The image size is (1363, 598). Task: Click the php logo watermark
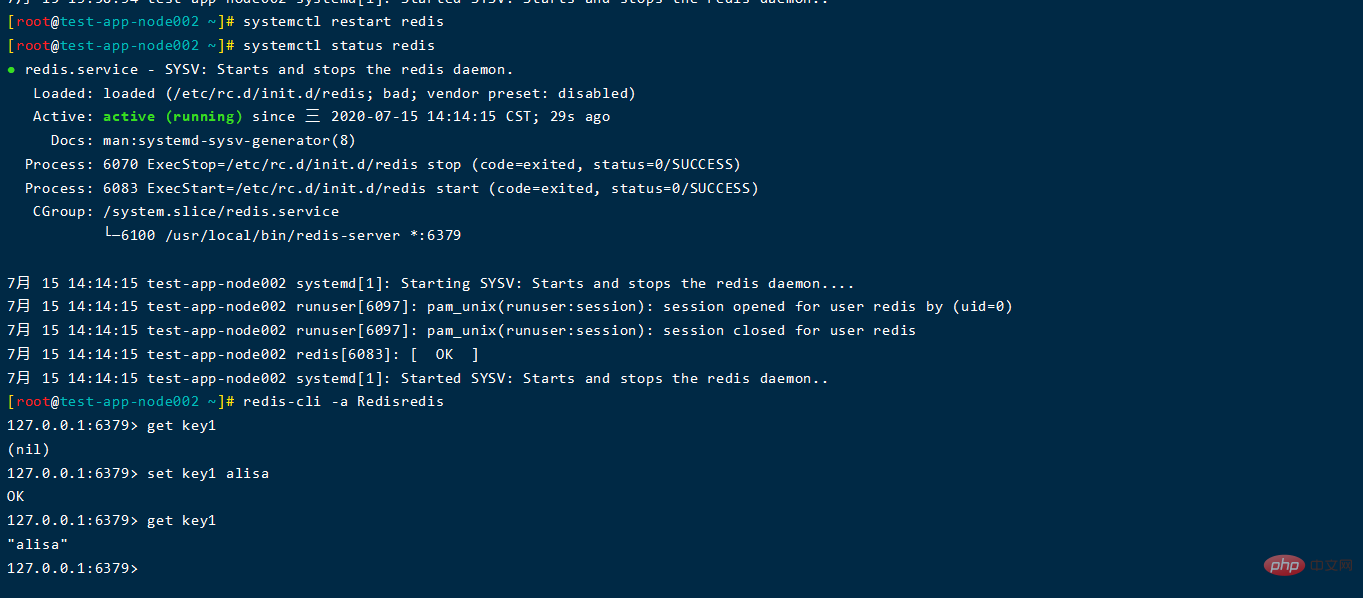tap(1283, 565)
